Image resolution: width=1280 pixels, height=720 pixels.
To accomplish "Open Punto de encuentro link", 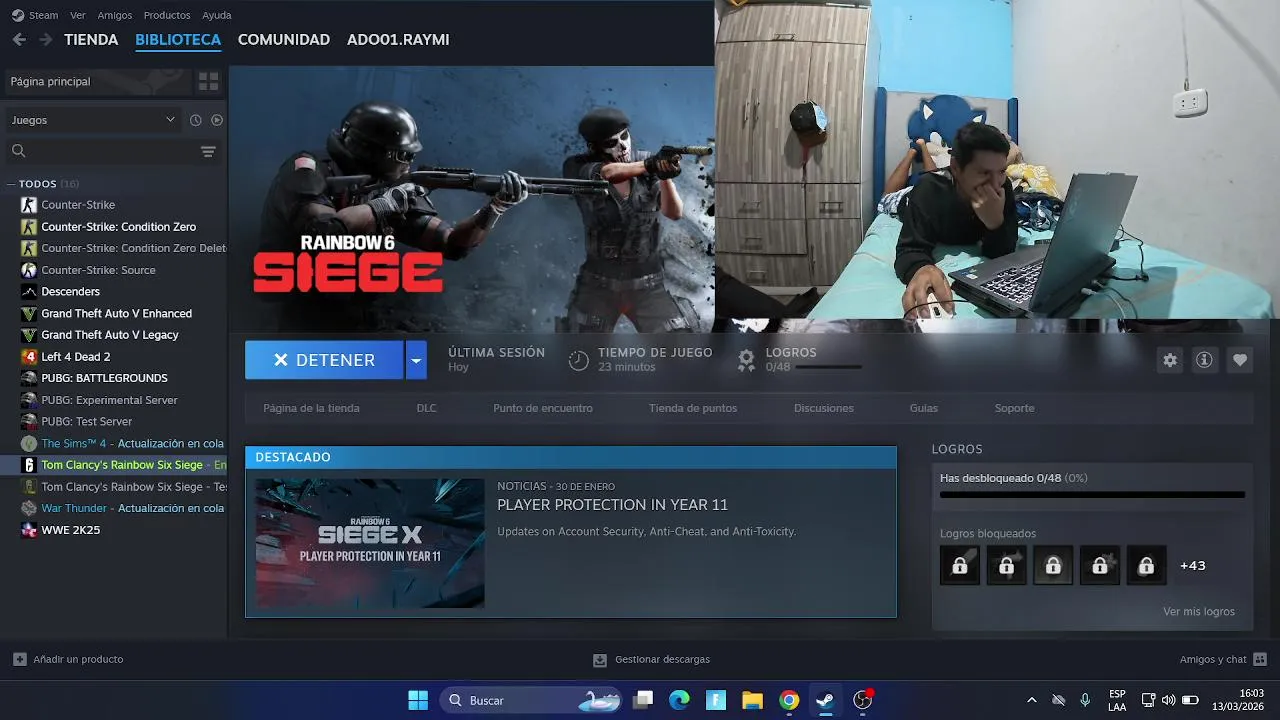I will [543, 408].
